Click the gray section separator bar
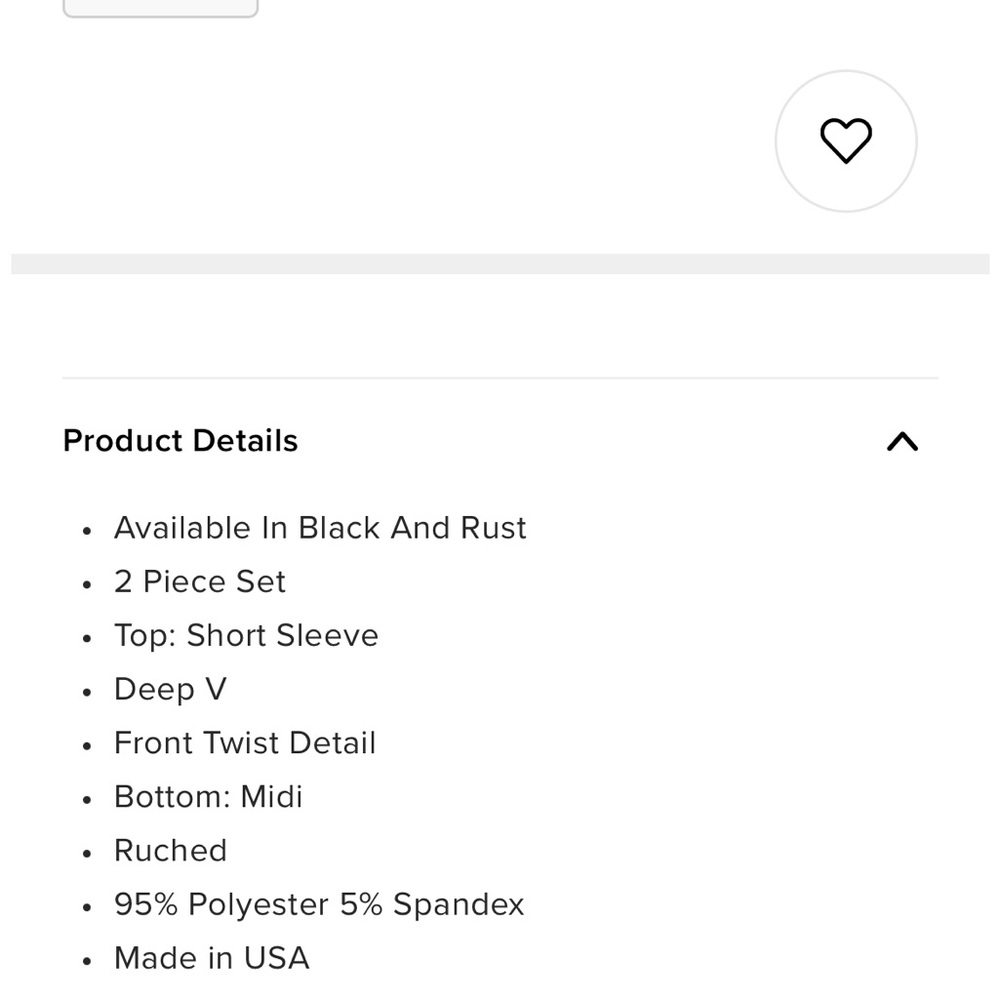This screenshot has height=1000, width=1000. click(x=500, y=264)
